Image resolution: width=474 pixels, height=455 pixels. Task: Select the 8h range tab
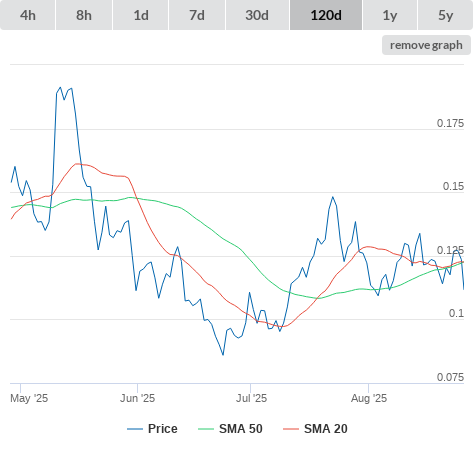pyautogui.click(x=84, y=15)
